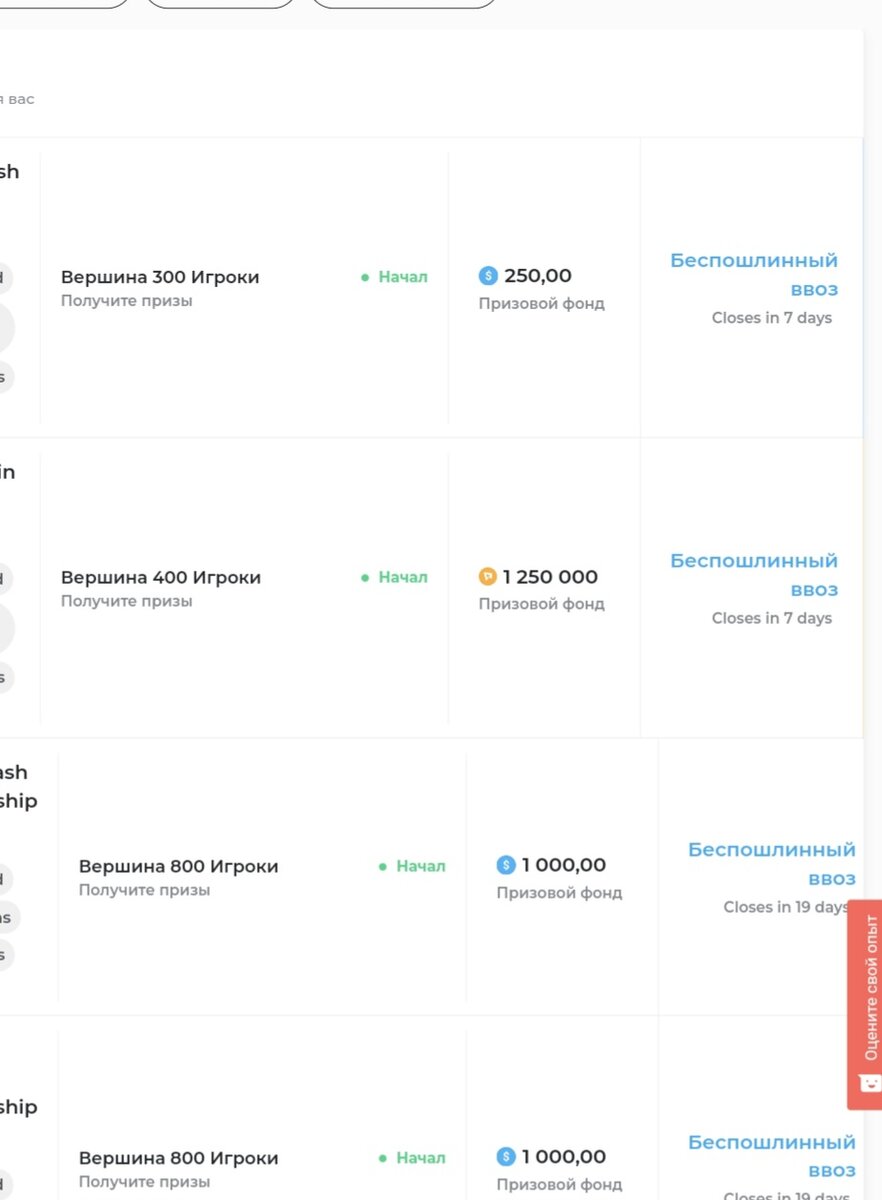Click the "Начал" status in the 400 players row
The width and height of the screenshot is (882, 1200).
(x=403, y=577)
